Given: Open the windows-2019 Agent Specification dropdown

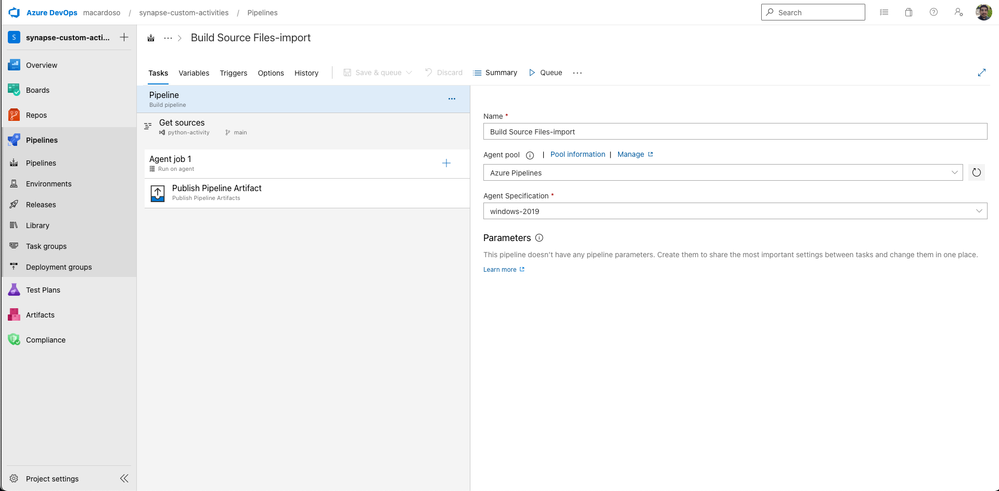Looking at the screenshot, I should tap(735, 211).
